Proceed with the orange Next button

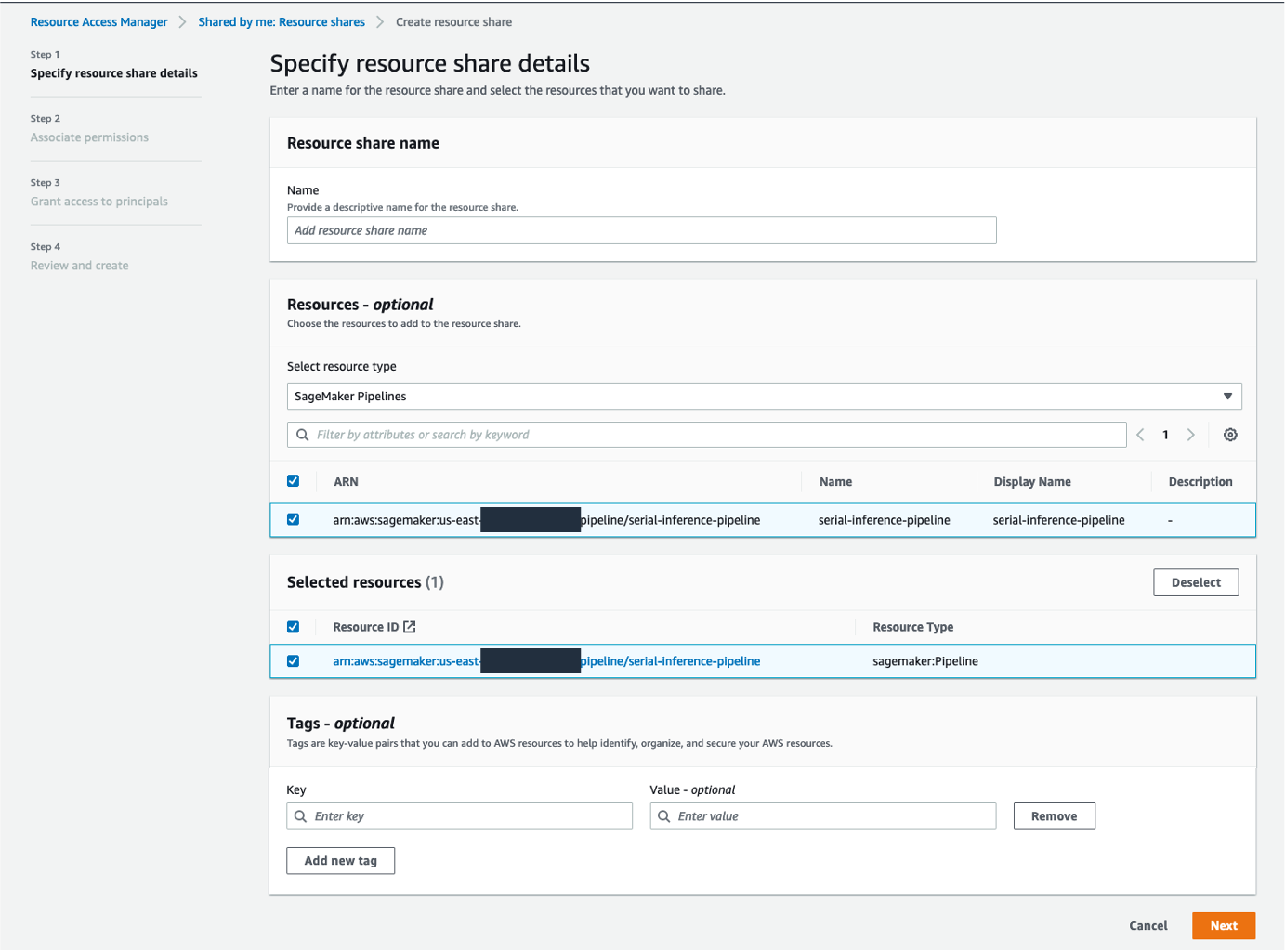[1223, 926]
